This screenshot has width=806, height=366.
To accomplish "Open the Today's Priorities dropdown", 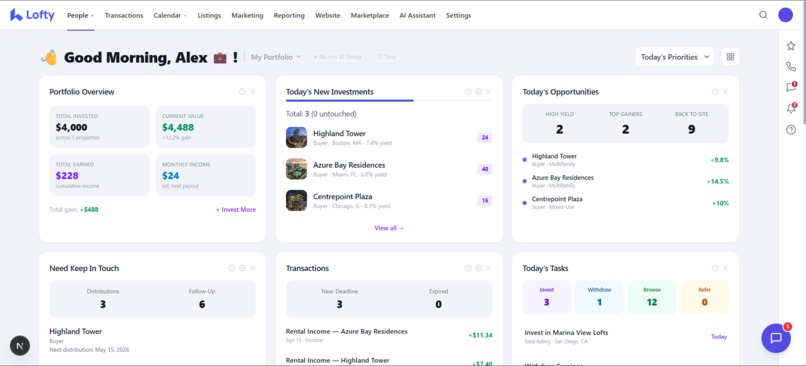I will (x=674, y=57).
